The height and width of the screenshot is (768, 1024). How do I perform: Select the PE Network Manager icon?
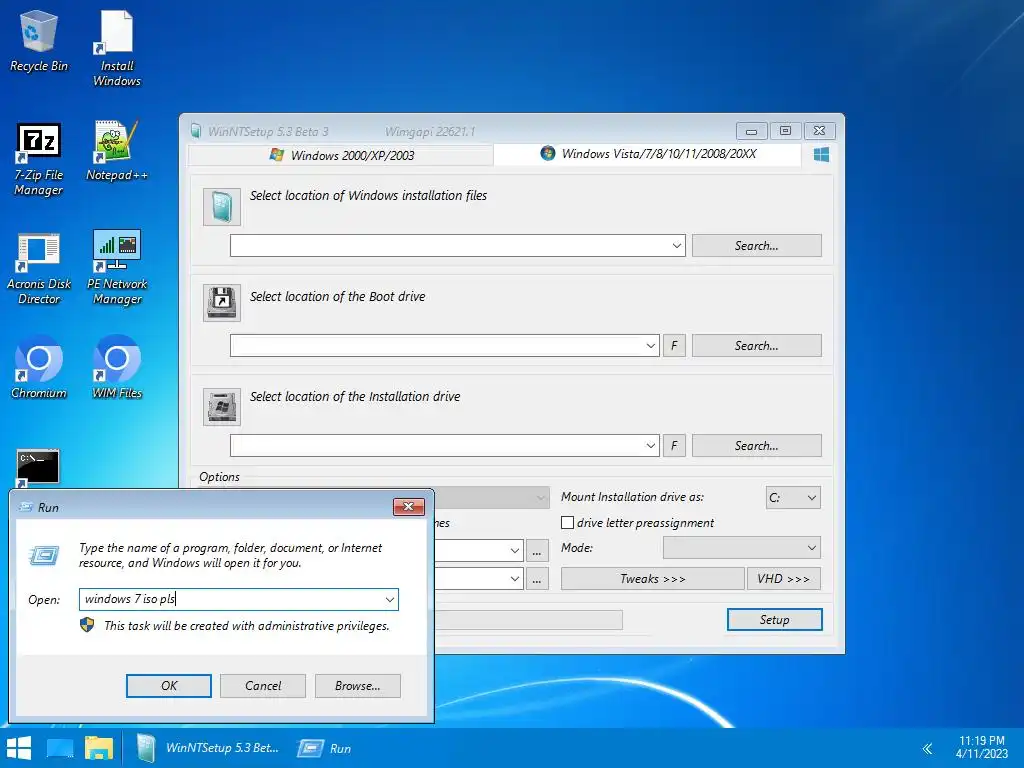coord(116,268)
